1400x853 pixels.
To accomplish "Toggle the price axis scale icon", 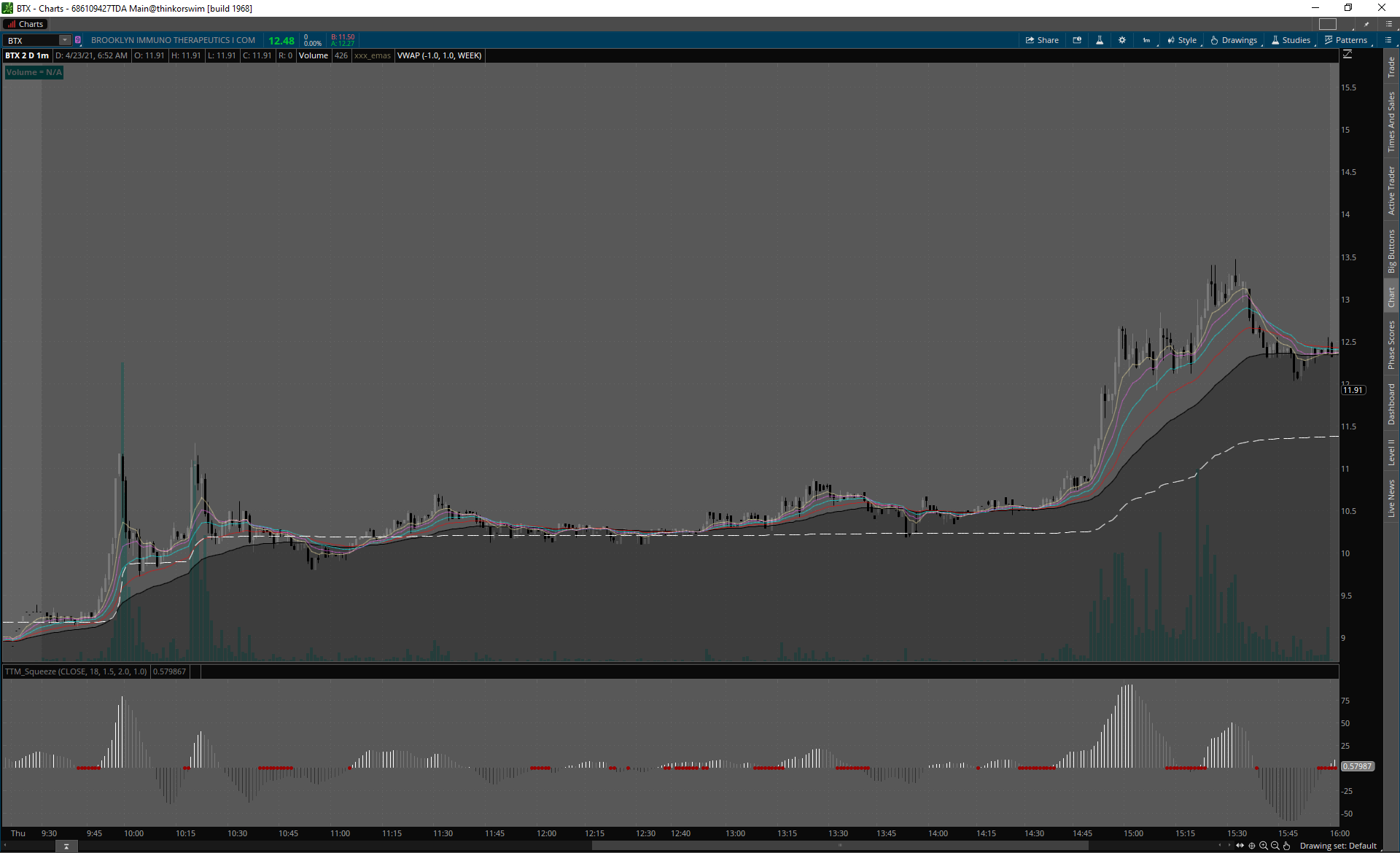I will tap(1347, 55).
